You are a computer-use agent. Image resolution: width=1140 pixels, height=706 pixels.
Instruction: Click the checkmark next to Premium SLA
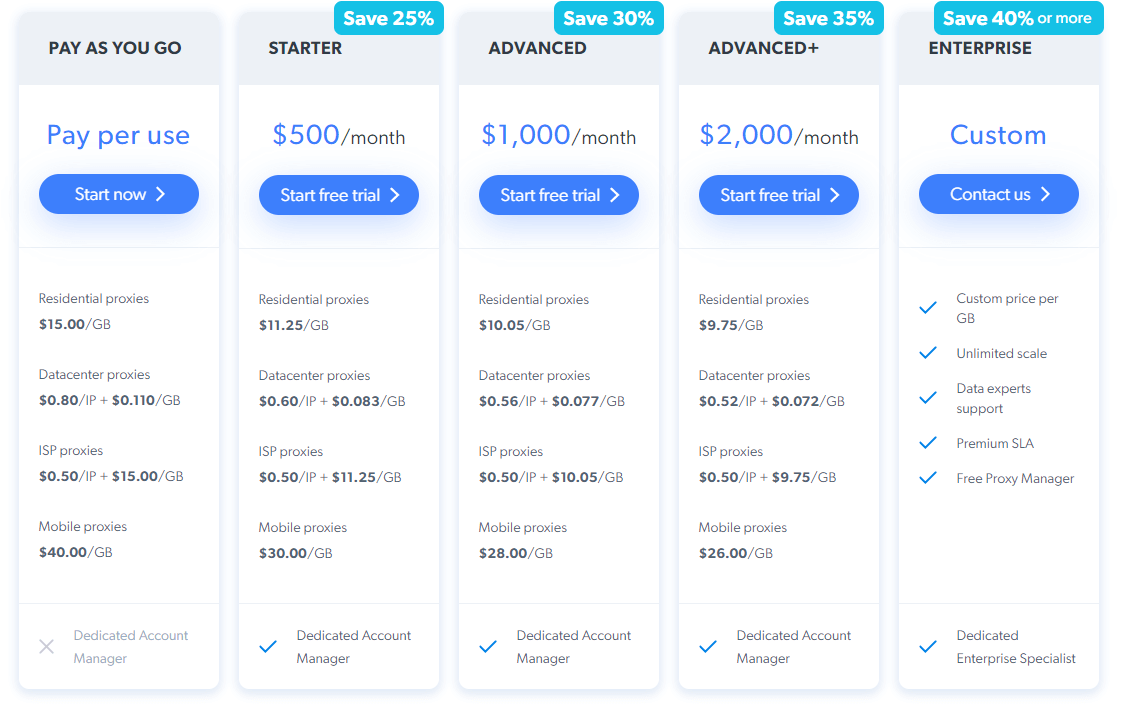click(928, 443)
